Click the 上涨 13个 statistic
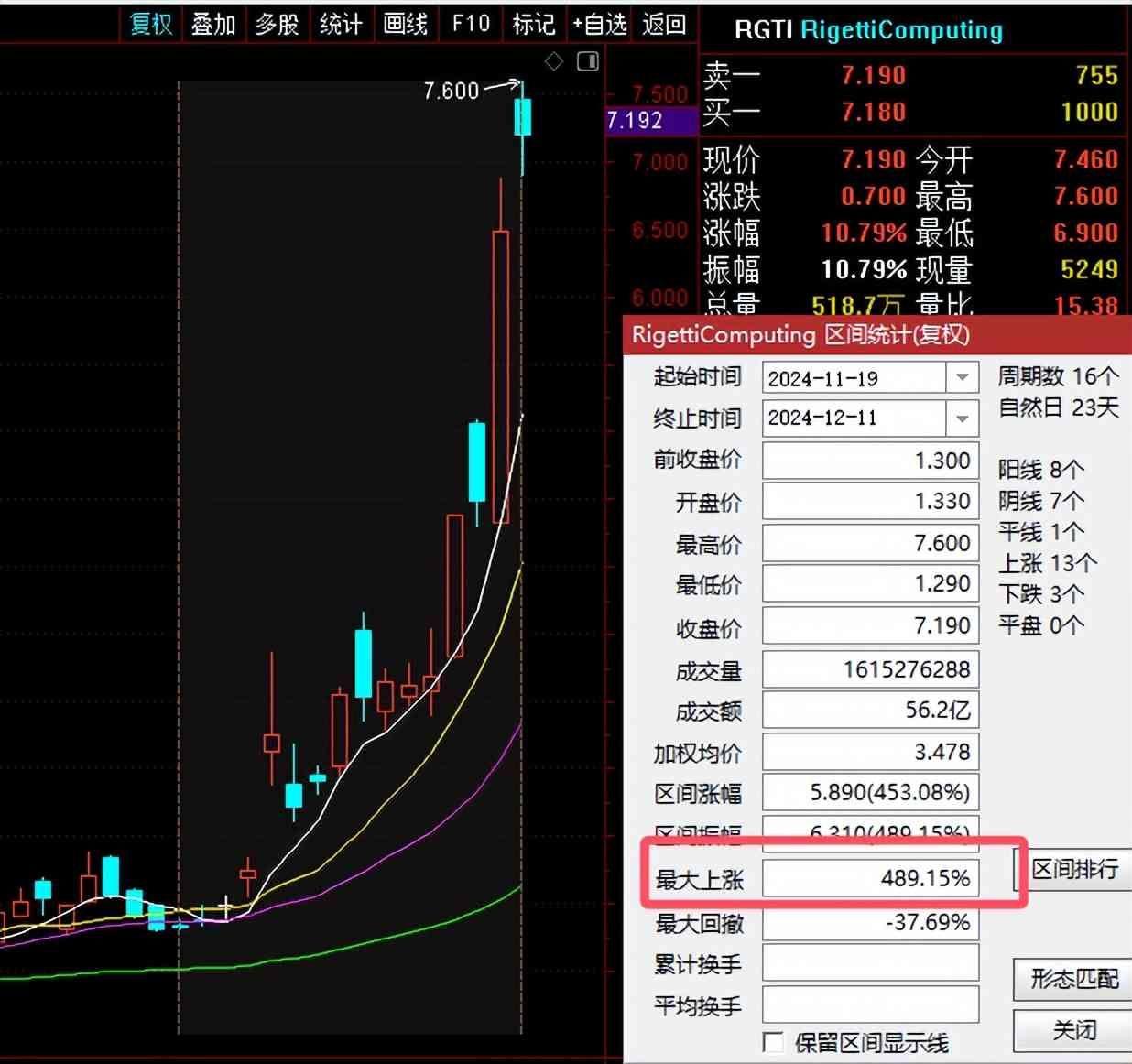 [1048, 564]
